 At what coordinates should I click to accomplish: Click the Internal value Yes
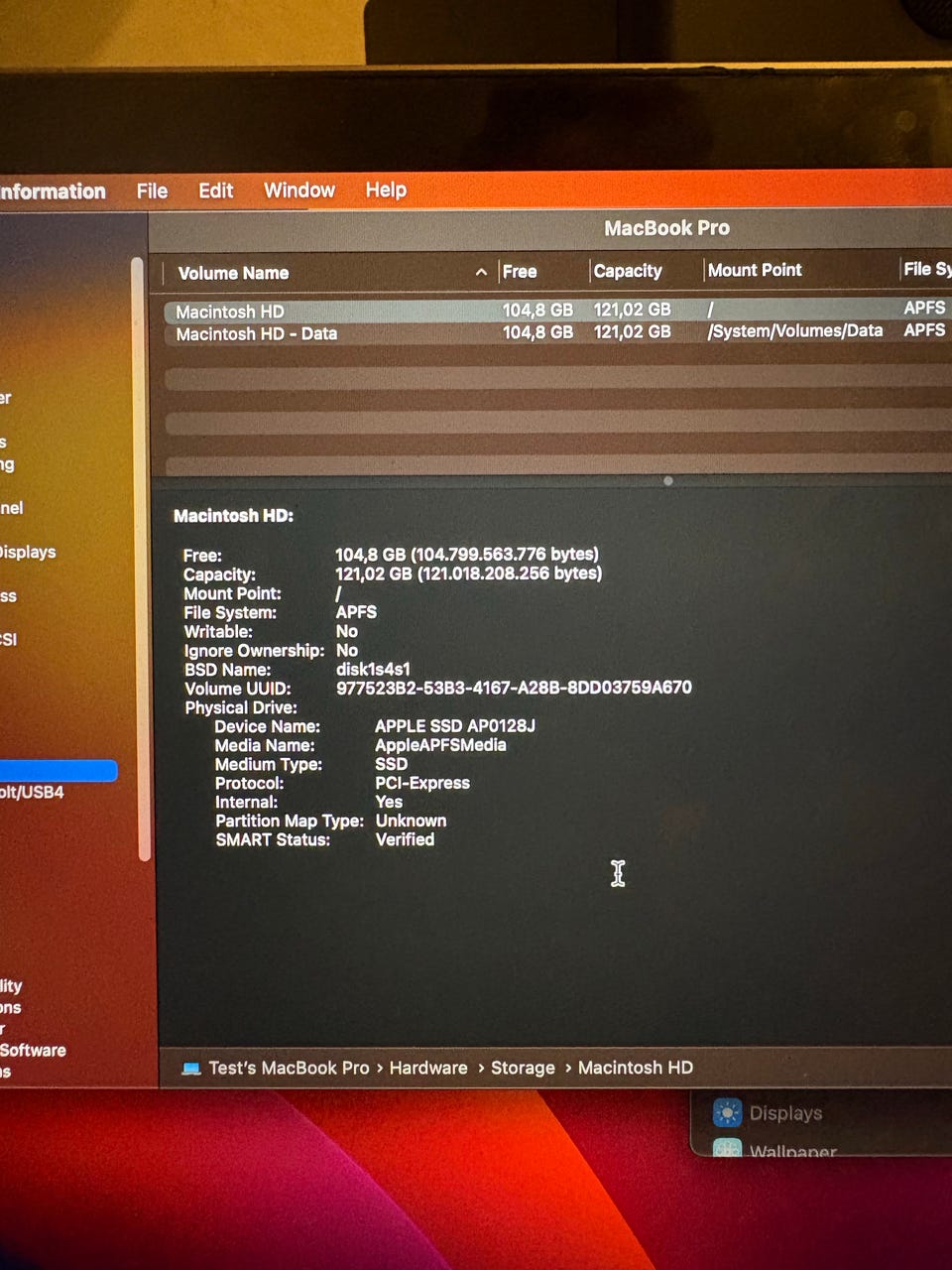pyautogui.click(x=389, y=802)
